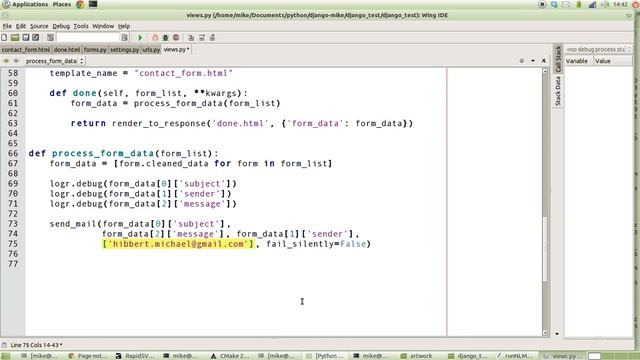Pause the debug process with the hand icon
640x360 pixels.
(155, 38)
